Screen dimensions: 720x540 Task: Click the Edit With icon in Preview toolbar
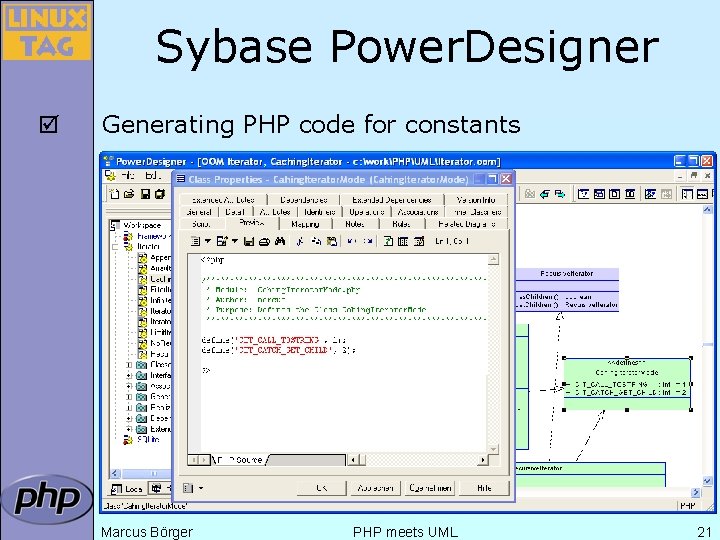click(222, 242)
